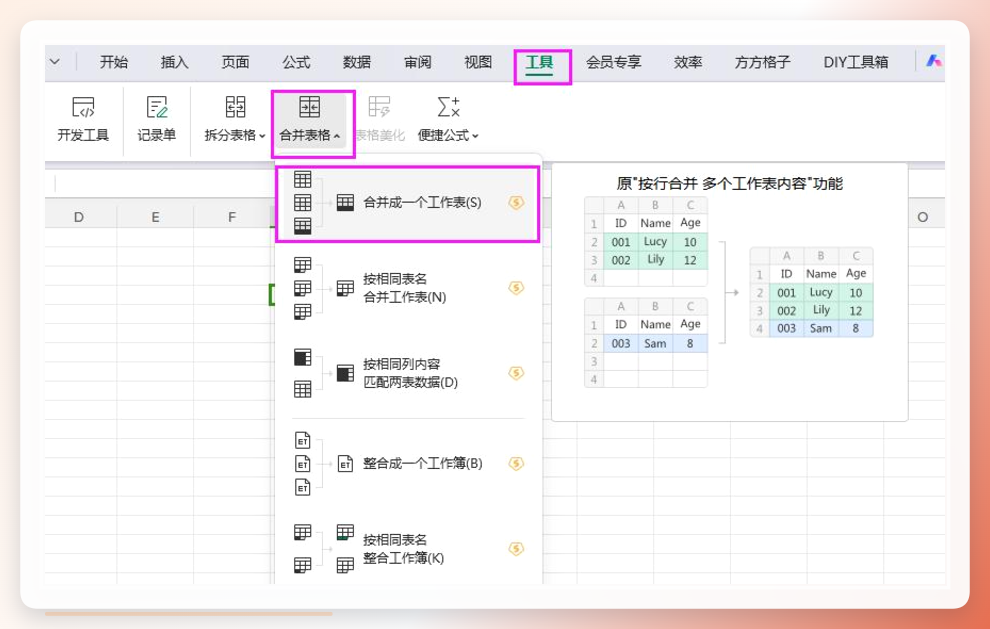Select column D header
The image size is (990, 629).
point(78,217)
